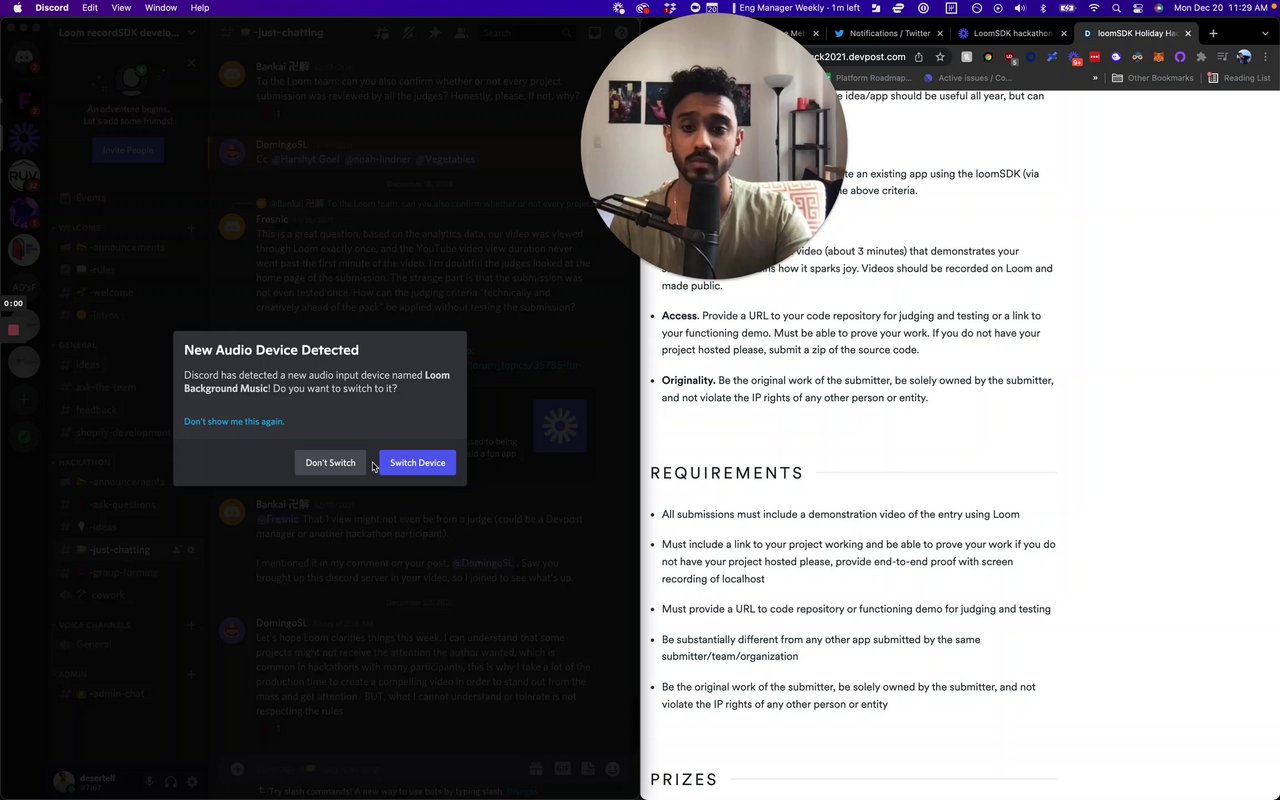Click the Discord search field
The height and width of the screenshot is (800, 1280).
526,33
